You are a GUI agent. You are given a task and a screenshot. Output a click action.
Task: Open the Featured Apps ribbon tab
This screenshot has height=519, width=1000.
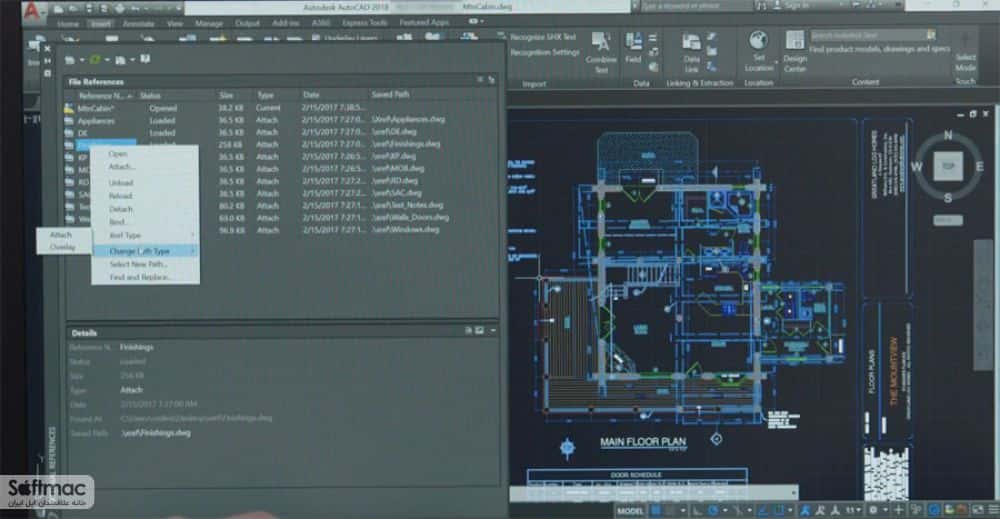pyautogui.click(x=424, y=23)
